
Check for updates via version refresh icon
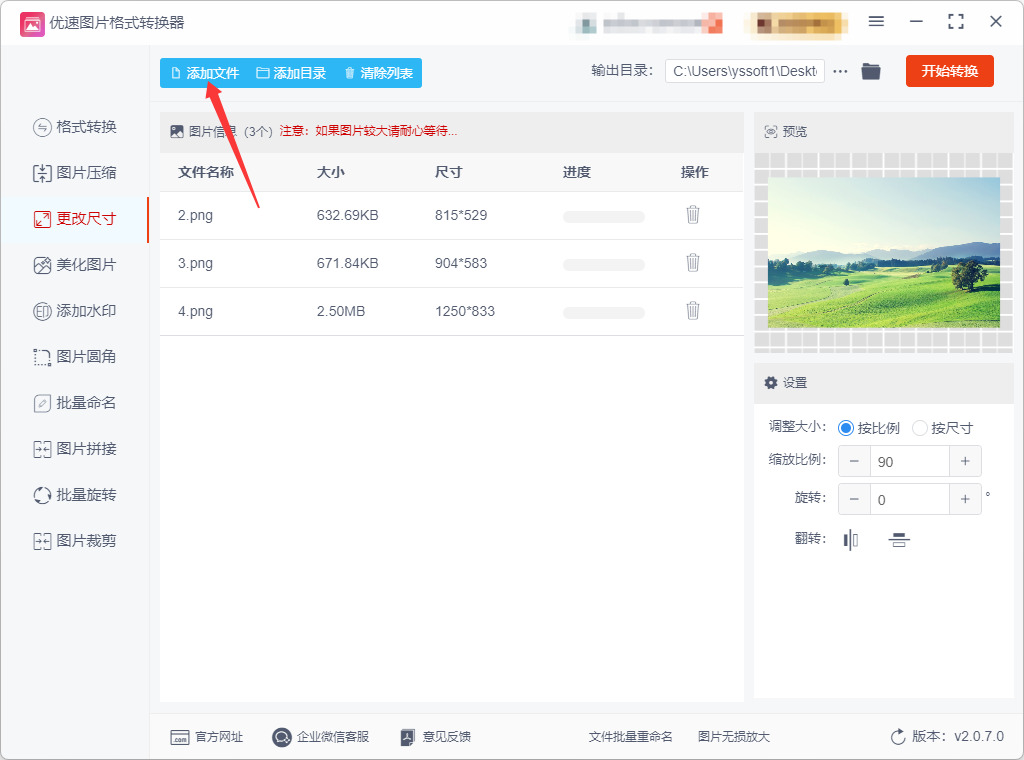[x=898, y=737]
